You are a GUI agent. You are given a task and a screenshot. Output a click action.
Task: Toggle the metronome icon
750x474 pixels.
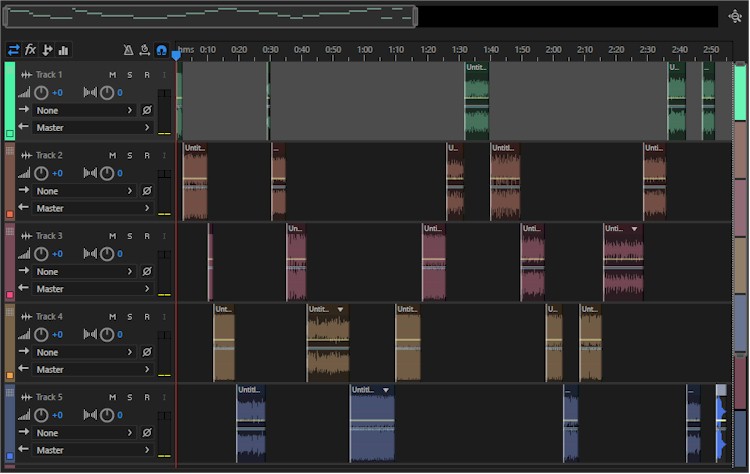(x=128, y=50)
